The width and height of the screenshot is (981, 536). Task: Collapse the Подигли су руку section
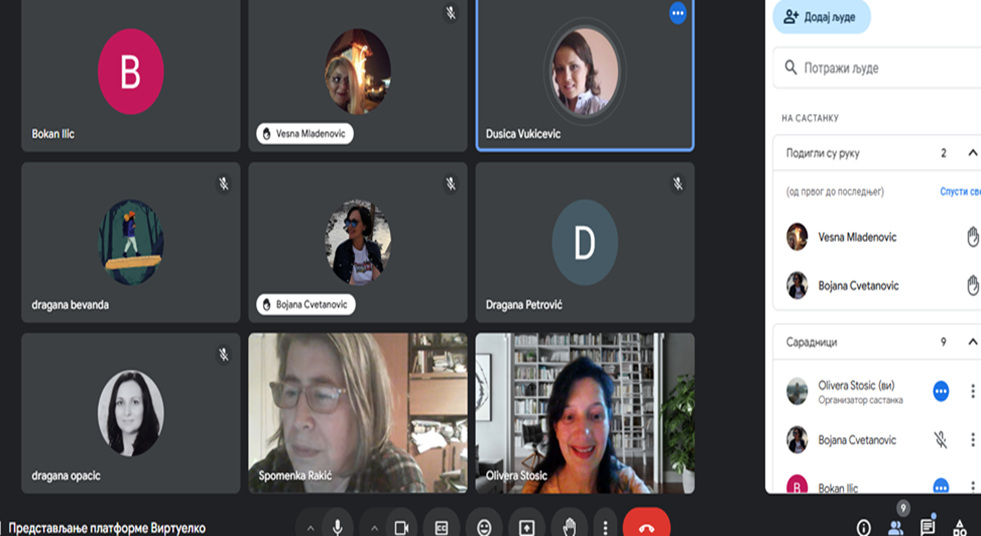[971, 153]
